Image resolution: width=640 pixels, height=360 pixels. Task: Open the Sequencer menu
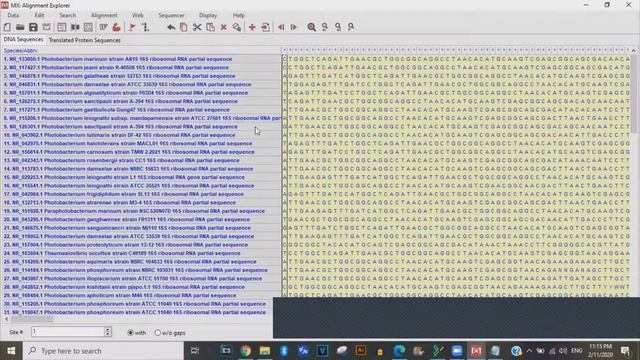(x=171, y=15)
